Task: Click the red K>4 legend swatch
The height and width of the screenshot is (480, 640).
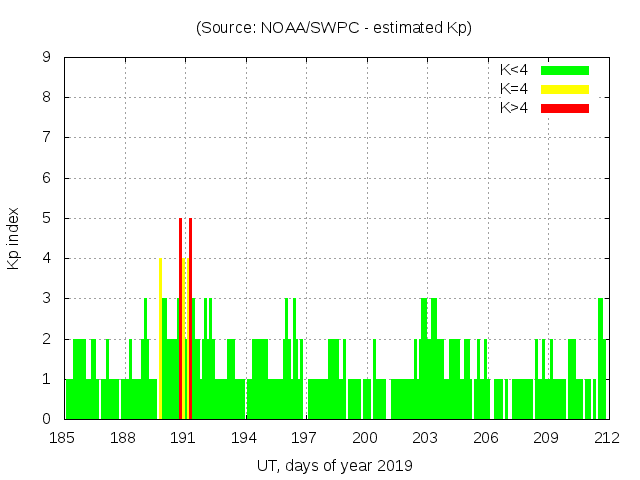Action: (x=565, y=108)
